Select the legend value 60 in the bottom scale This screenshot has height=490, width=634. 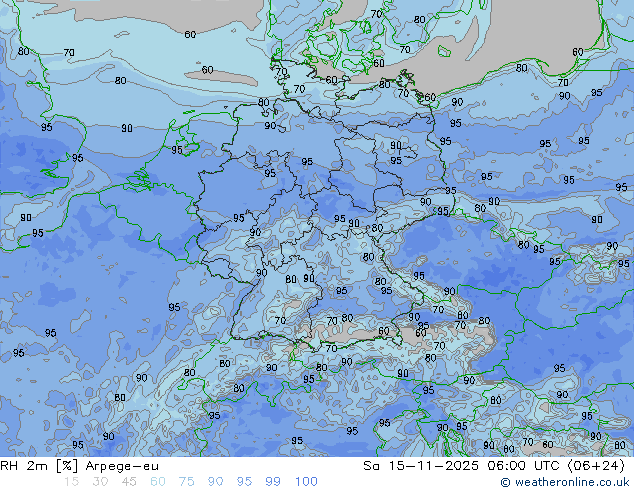pos(158,482)
